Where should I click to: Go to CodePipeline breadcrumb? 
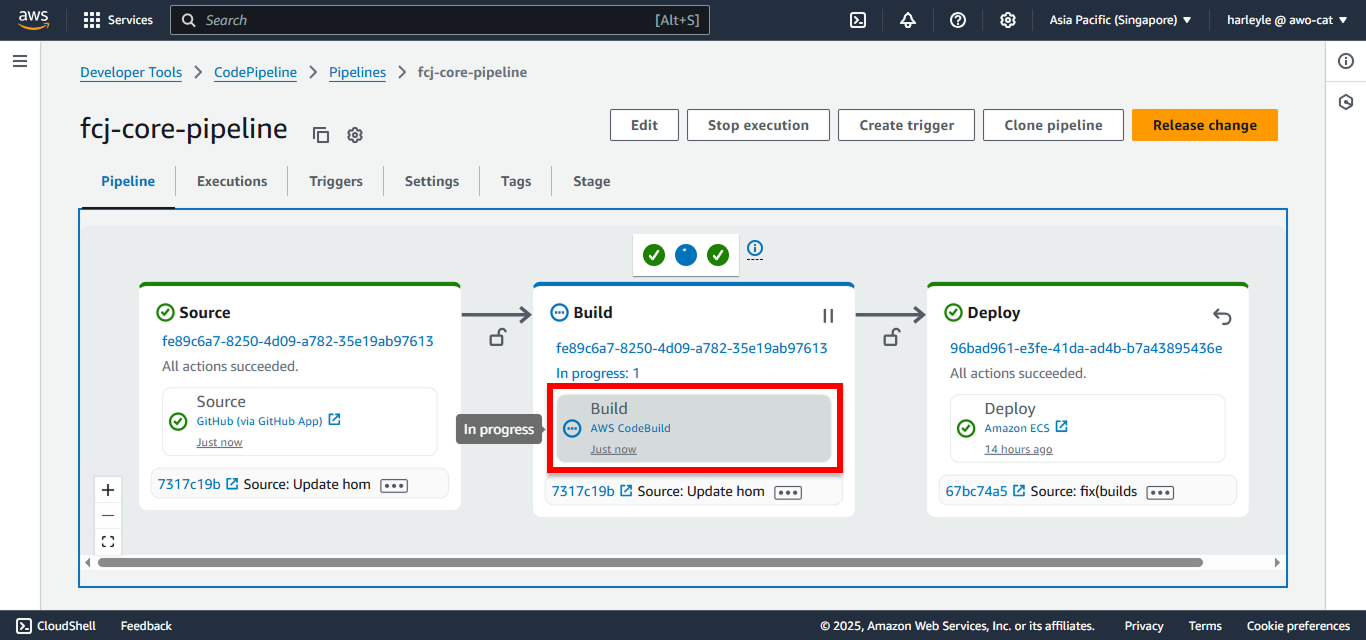(x=256, y=72)
